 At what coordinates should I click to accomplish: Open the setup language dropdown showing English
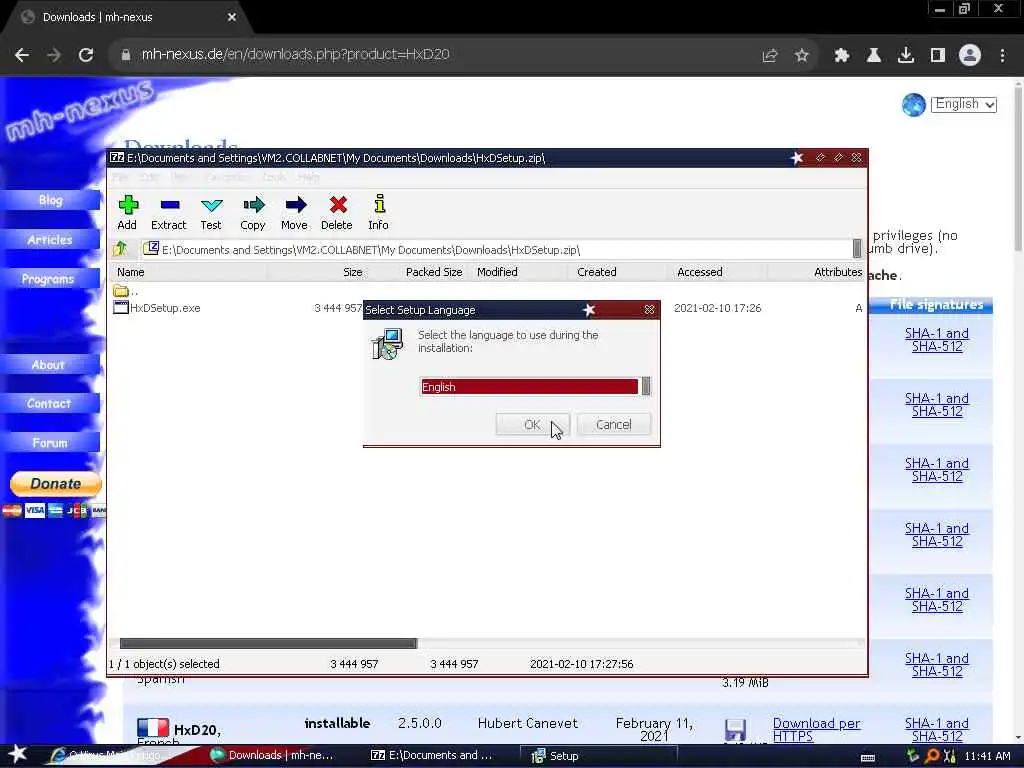[535, 387]
